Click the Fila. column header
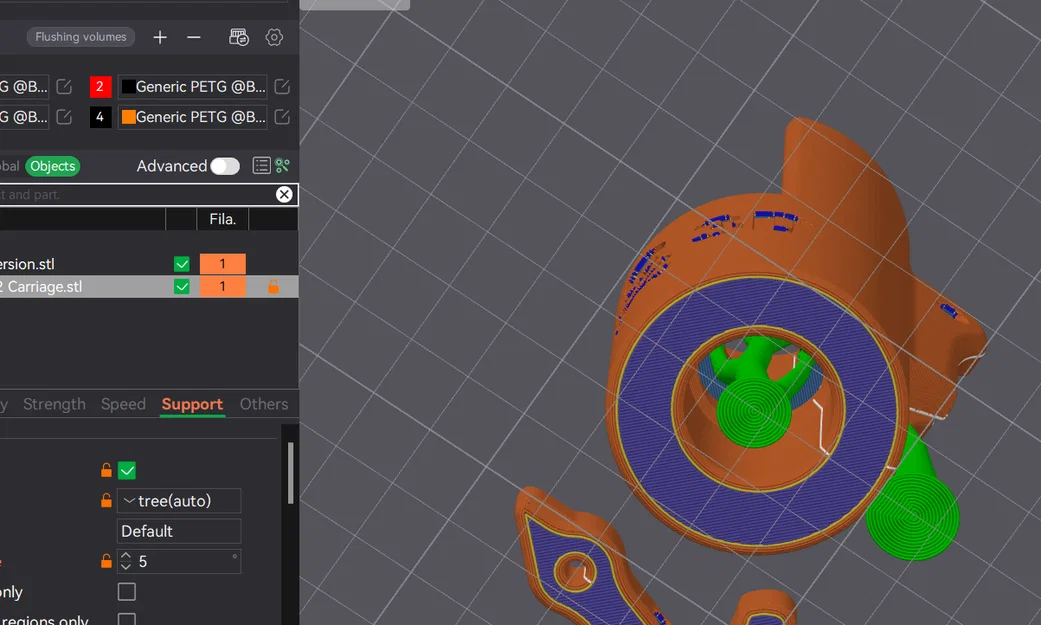This screenshot has width=1041, height=625. [222, 219]
